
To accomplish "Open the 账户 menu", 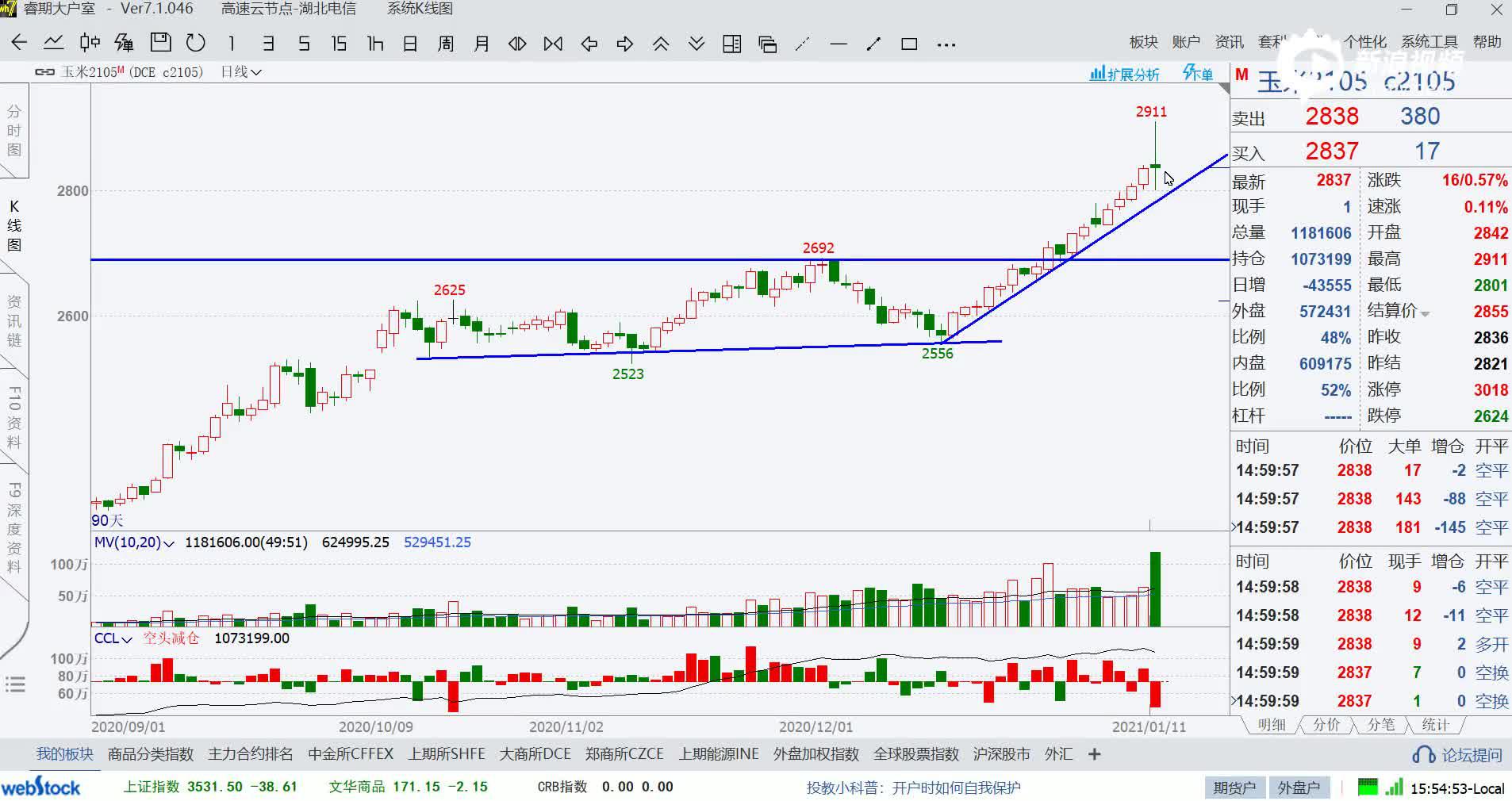I will click(1186, 42).
